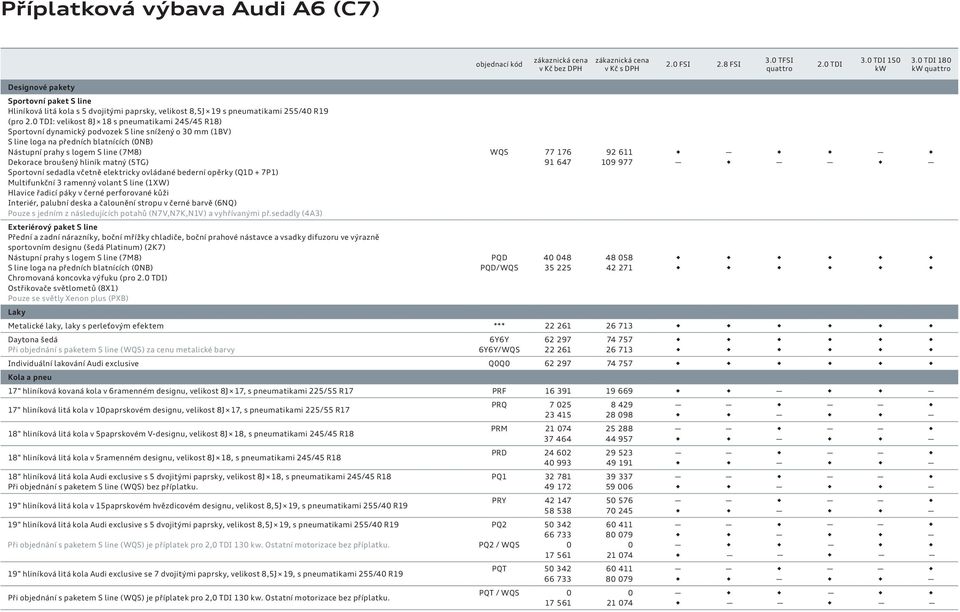
Task: Click the 'PQT / WQS' order code
Action: click(499, 593)
